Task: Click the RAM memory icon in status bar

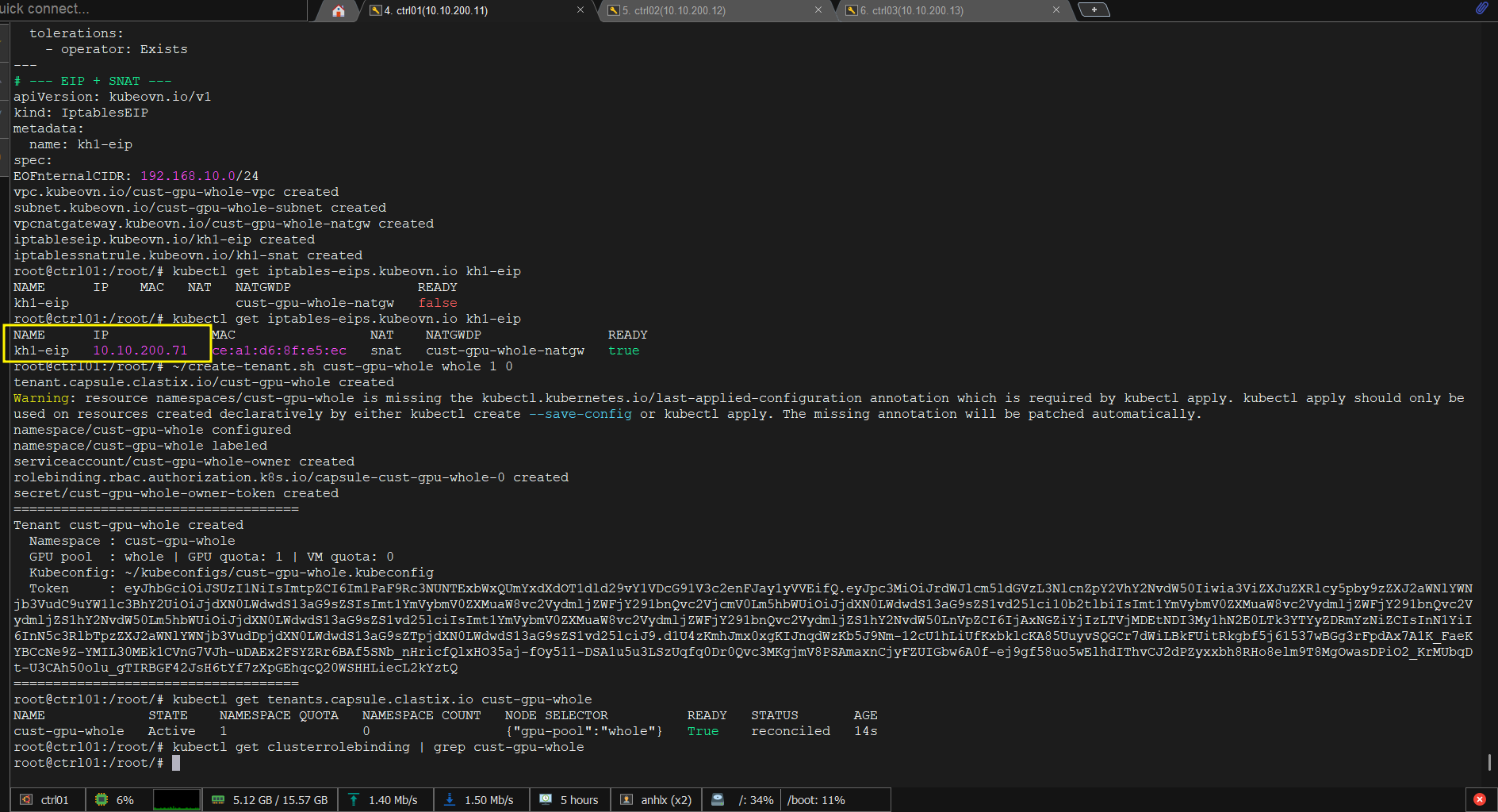Action: [218, 799]
